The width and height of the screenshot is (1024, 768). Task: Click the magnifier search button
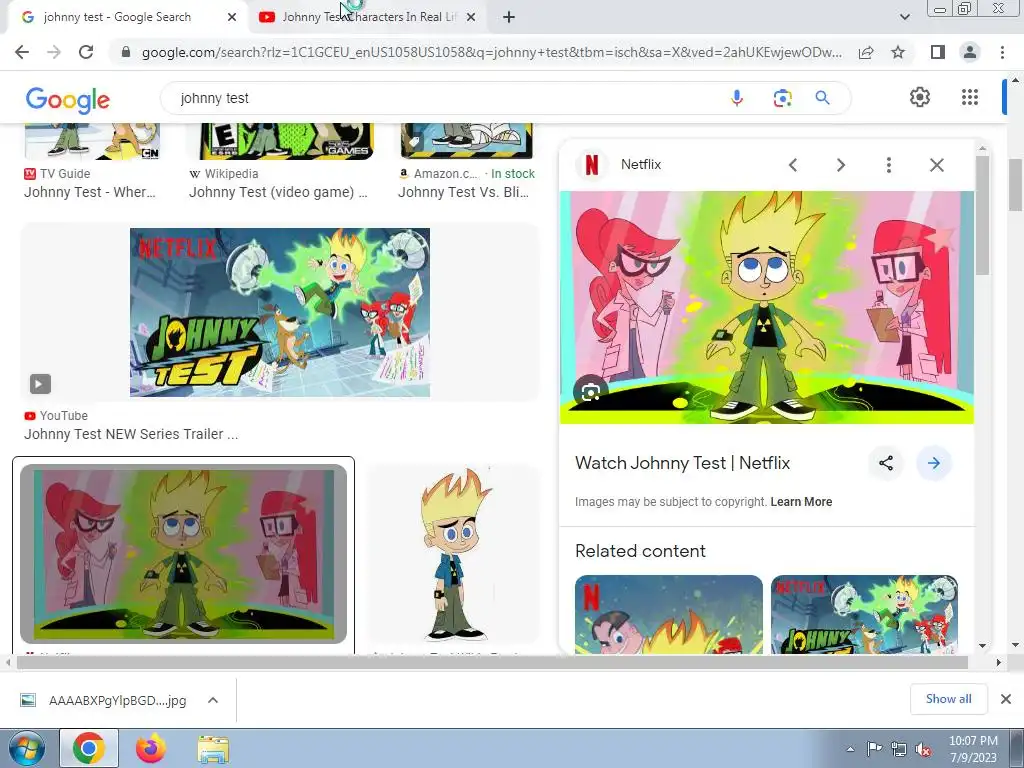coord(822,98)
